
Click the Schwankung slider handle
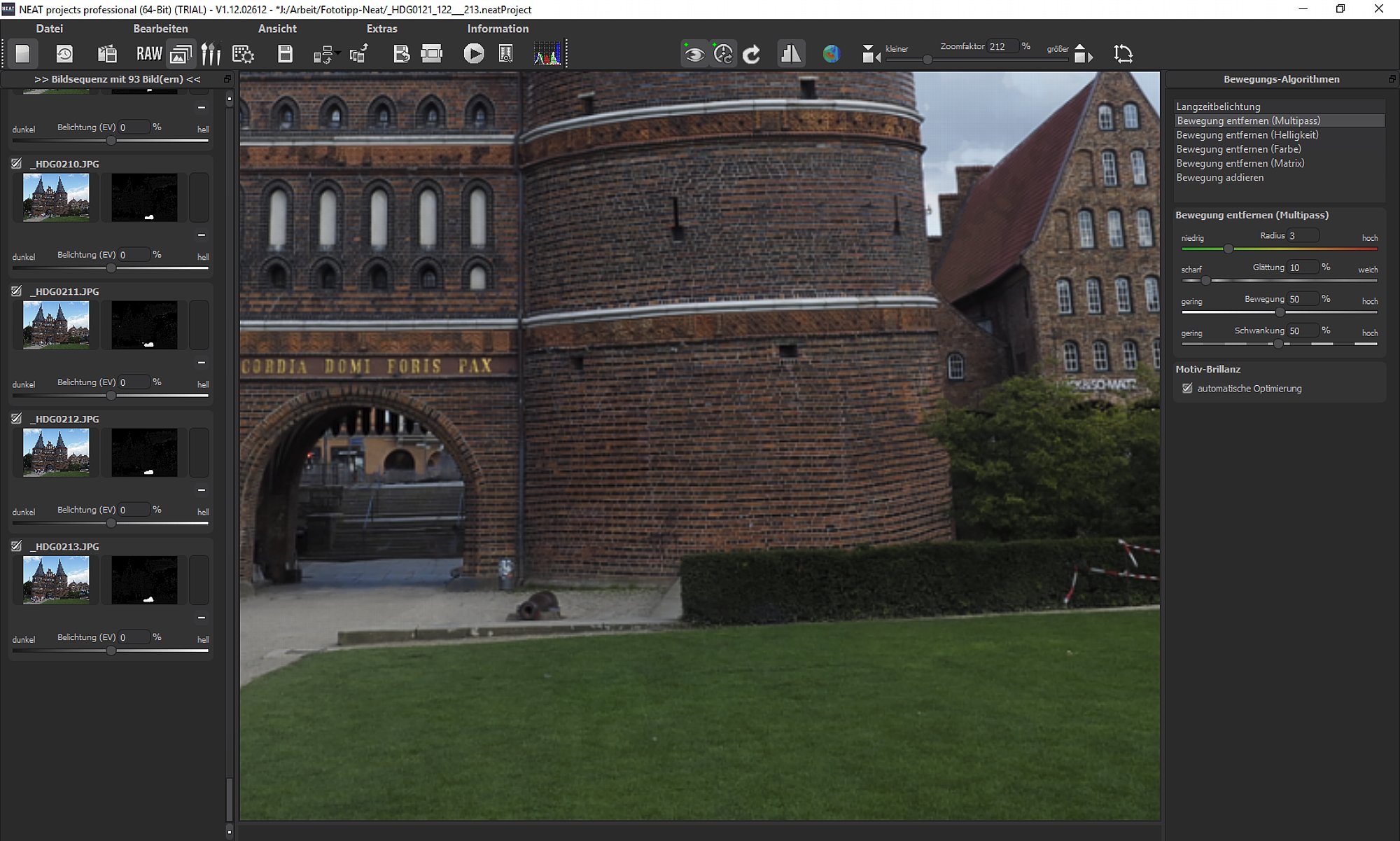1278,344
